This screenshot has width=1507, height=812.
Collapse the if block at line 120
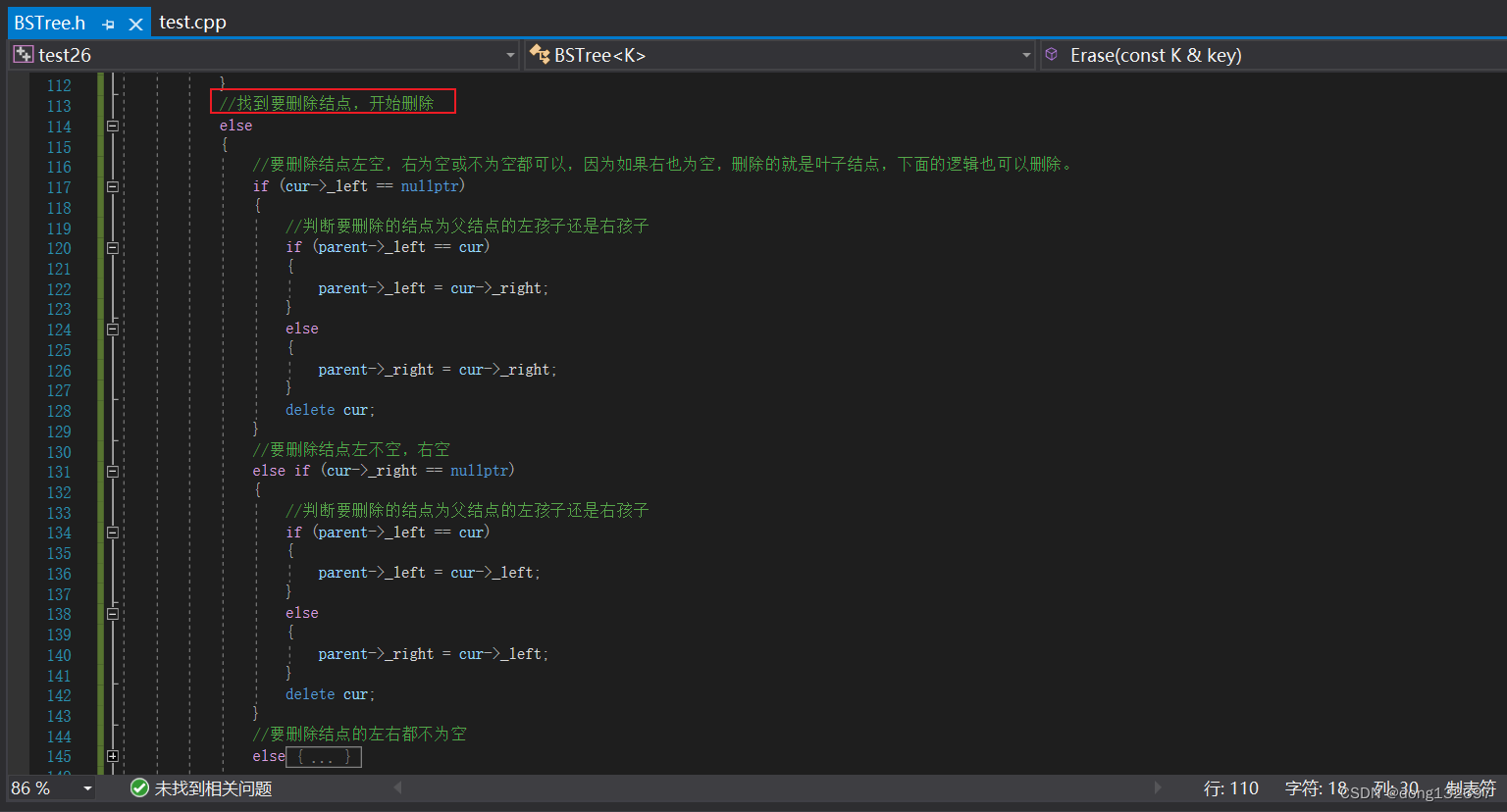coord(113,248)
